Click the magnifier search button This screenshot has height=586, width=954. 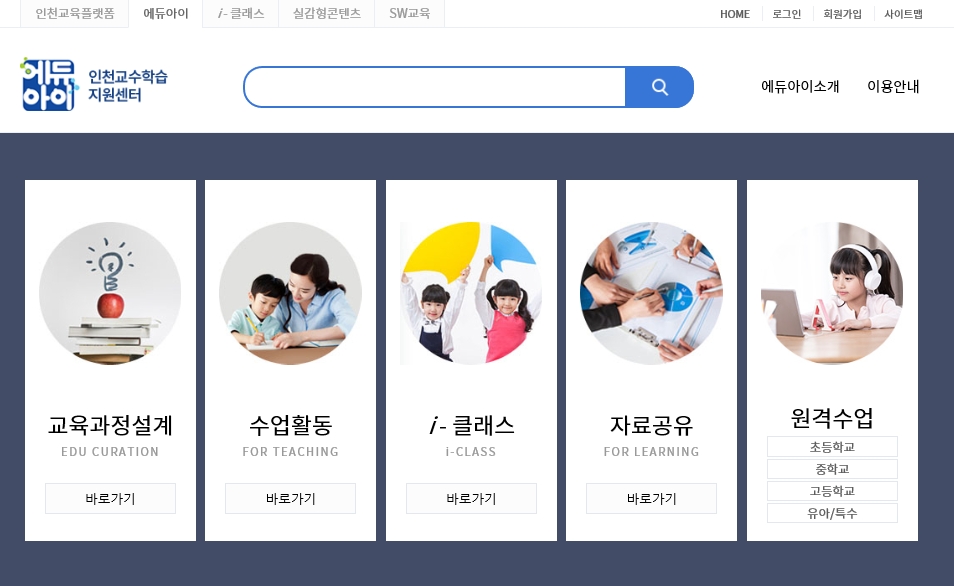tap(660, 87)
